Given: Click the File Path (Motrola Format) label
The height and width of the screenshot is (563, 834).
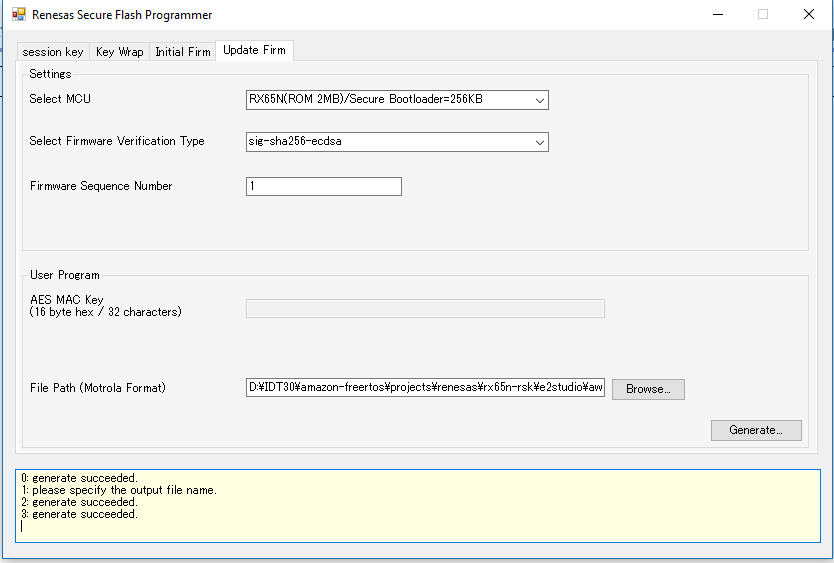Looking at the screenshot, I should [98, 388].
